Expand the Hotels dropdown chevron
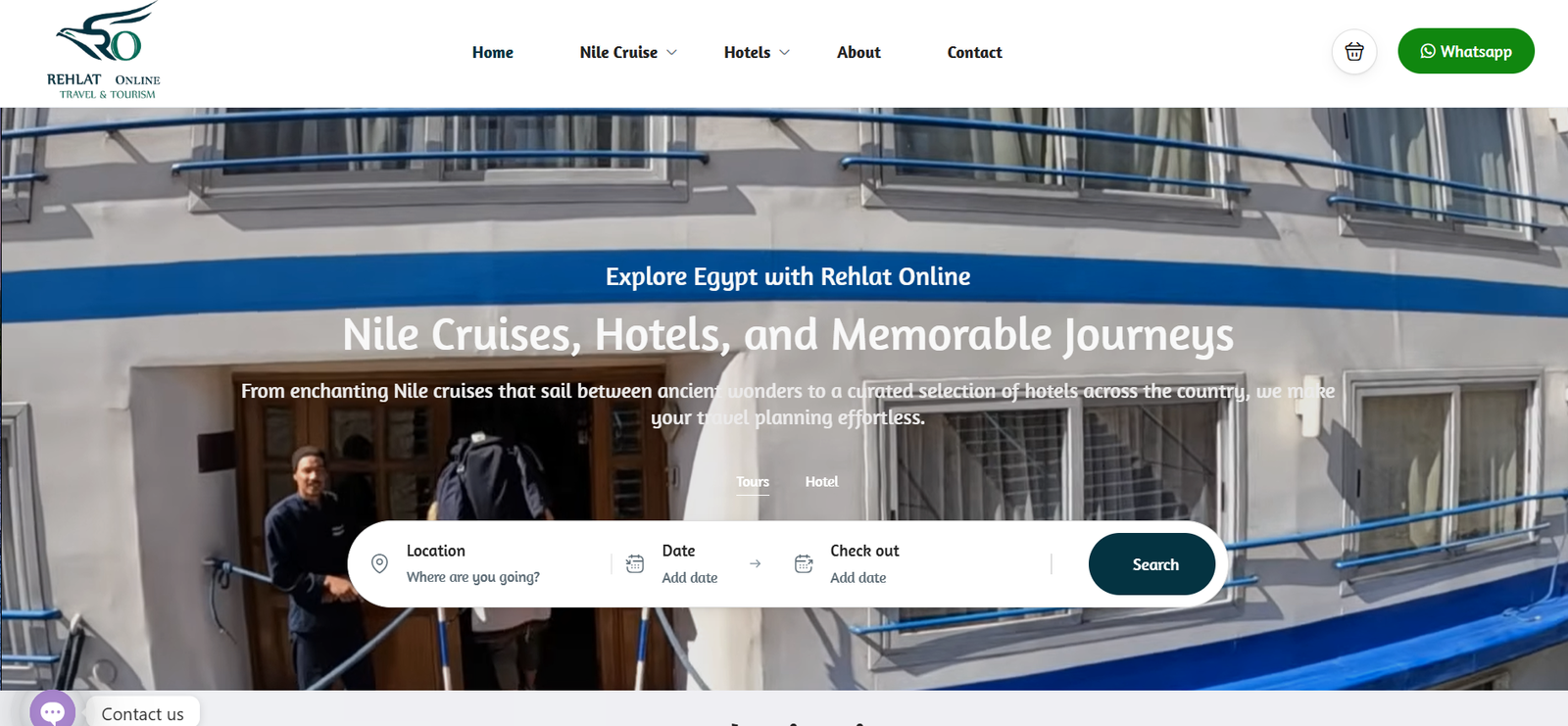1568x726 pixels. point(784,52)
